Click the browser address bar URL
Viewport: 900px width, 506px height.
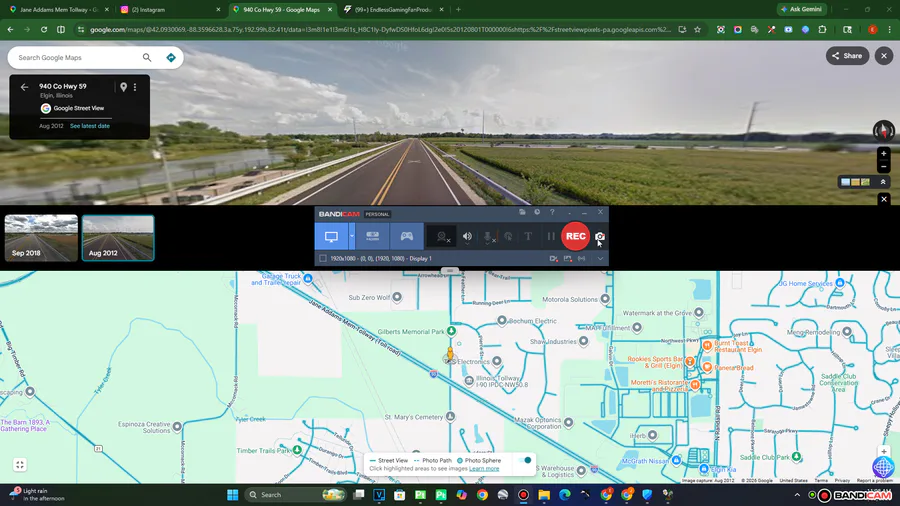click(x=380, y=29)
